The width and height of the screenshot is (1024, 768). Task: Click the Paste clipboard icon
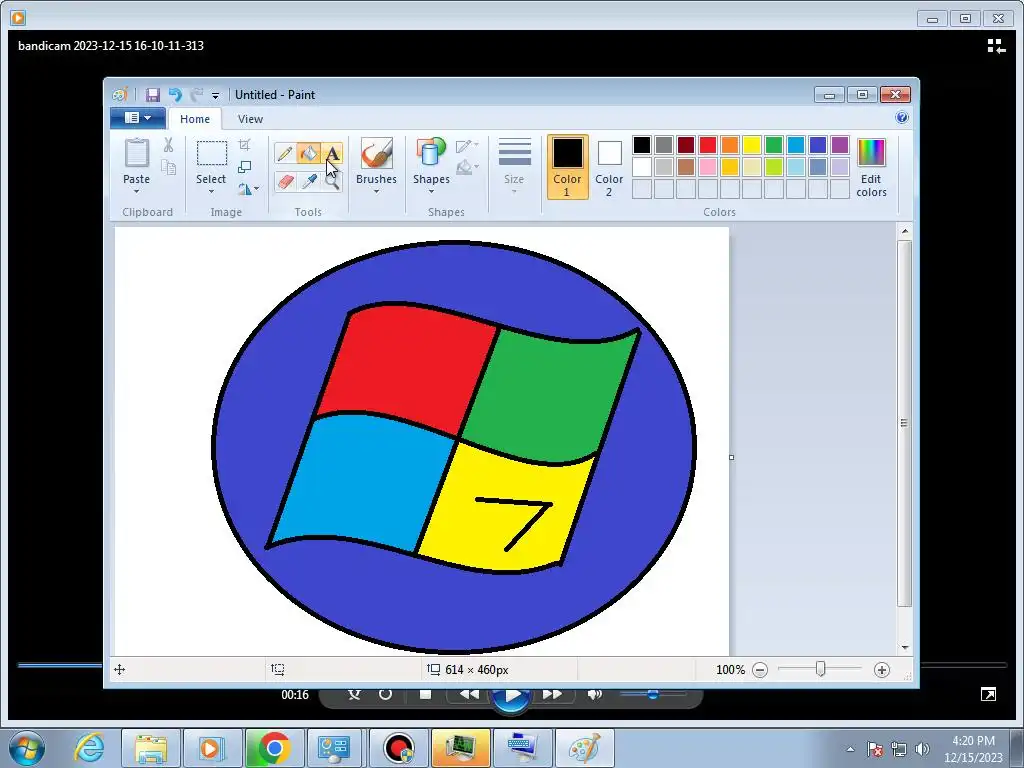[x=136, y=153]
